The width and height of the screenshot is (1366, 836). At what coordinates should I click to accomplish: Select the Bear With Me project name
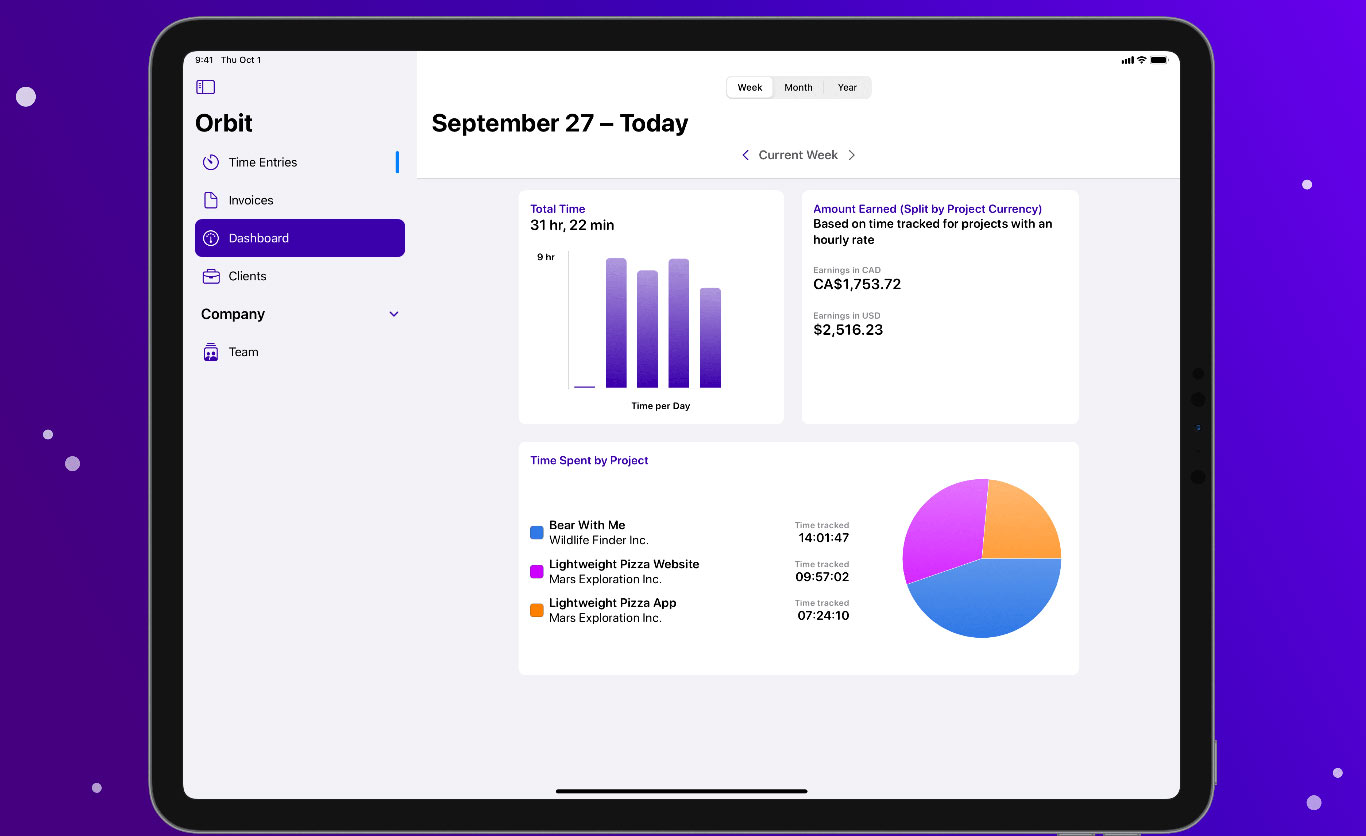[x=587, y=525]
